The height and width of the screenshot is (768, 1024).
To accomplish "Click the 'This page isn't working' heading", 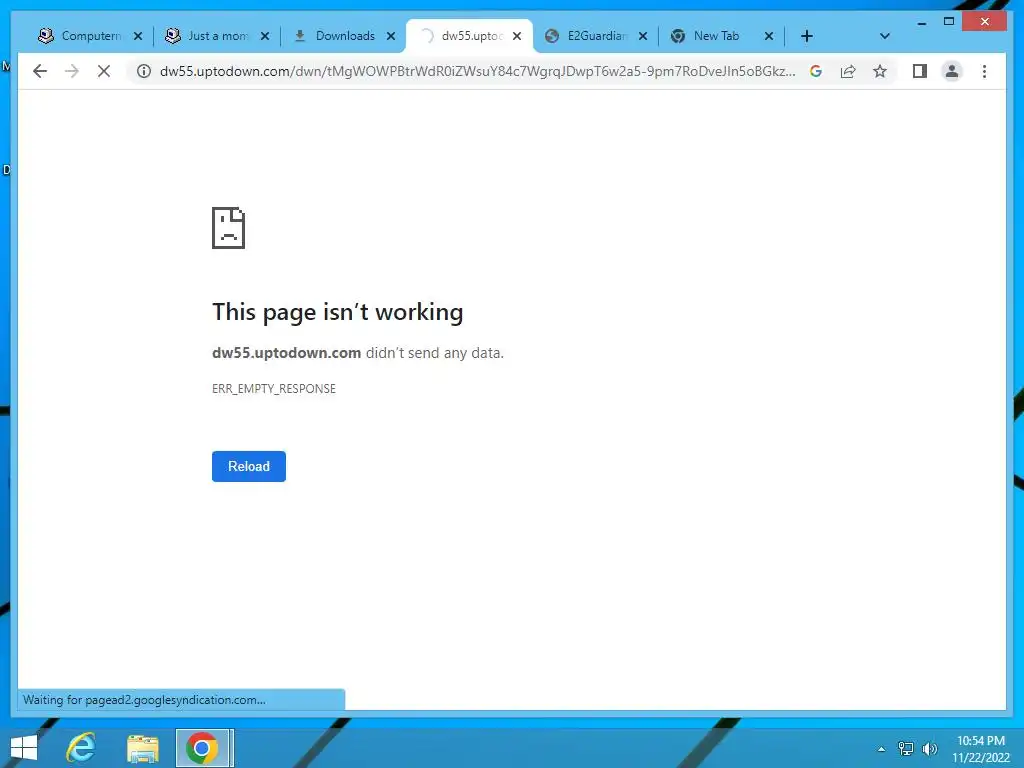I will [x=338, y=312].
